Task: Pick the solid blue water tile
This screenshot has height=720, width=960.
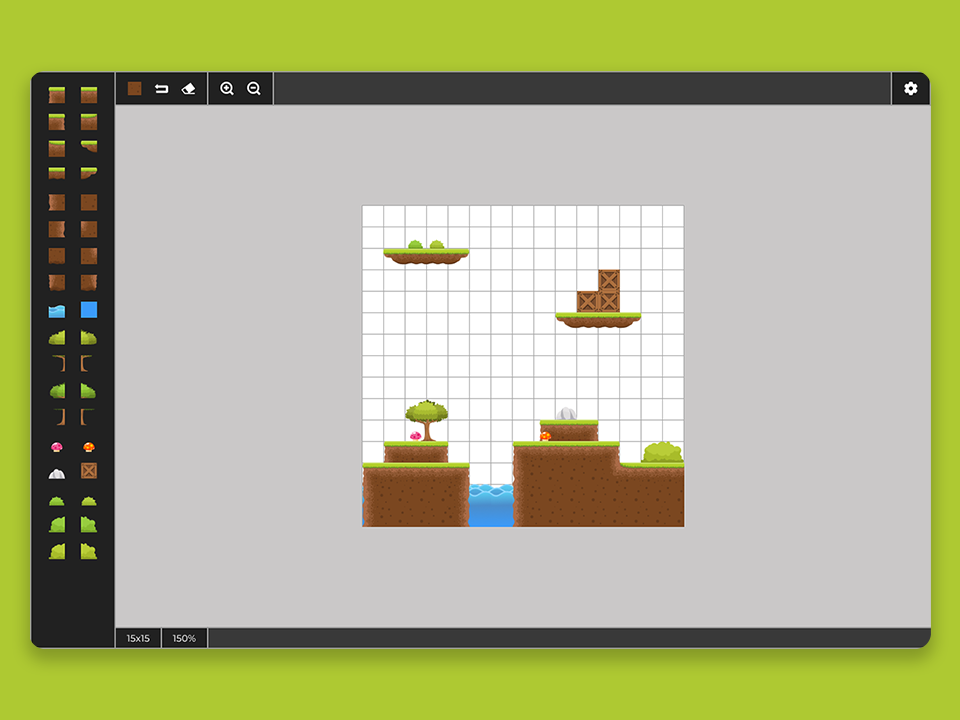Action: tap(89, 310)
